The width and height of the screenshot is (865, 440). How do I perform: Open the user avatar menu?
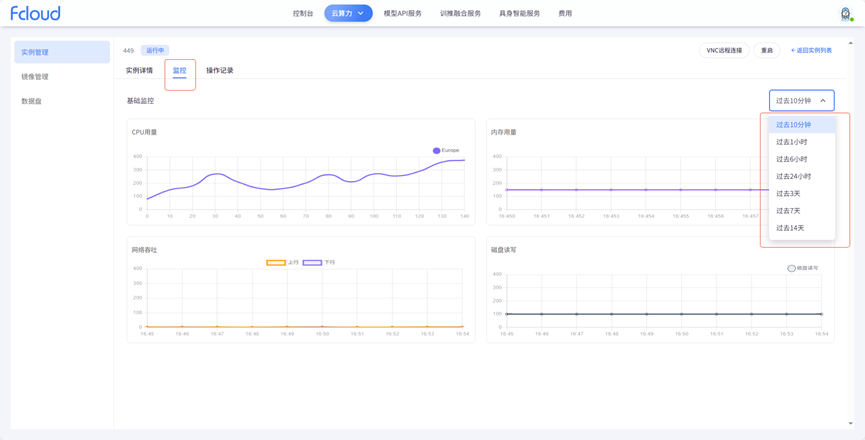click(845, 14)
